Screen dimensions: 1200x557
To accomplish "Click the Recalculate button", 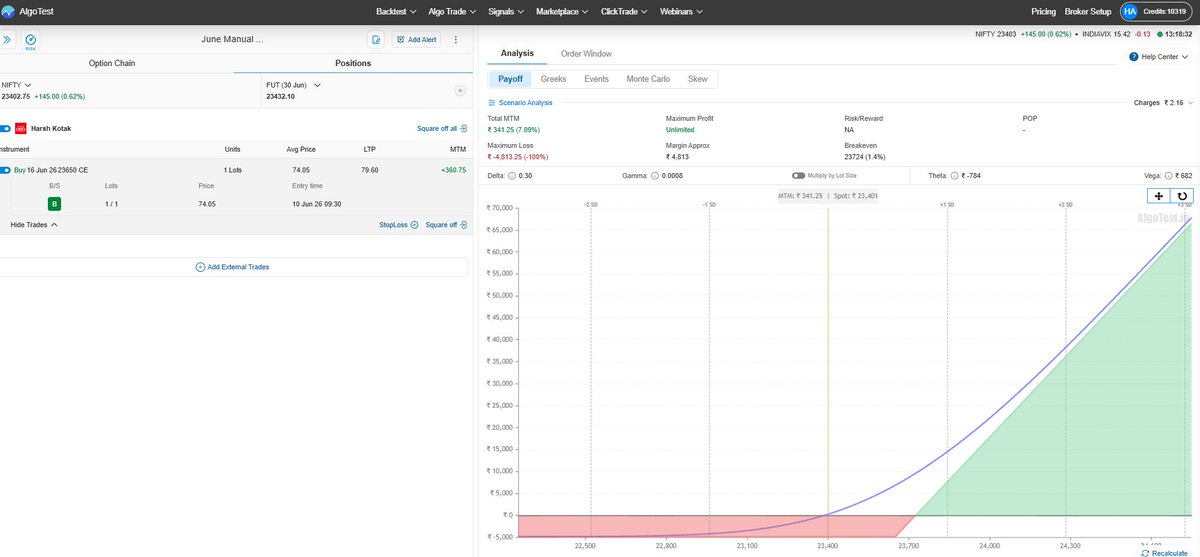I will point(1164,552).
